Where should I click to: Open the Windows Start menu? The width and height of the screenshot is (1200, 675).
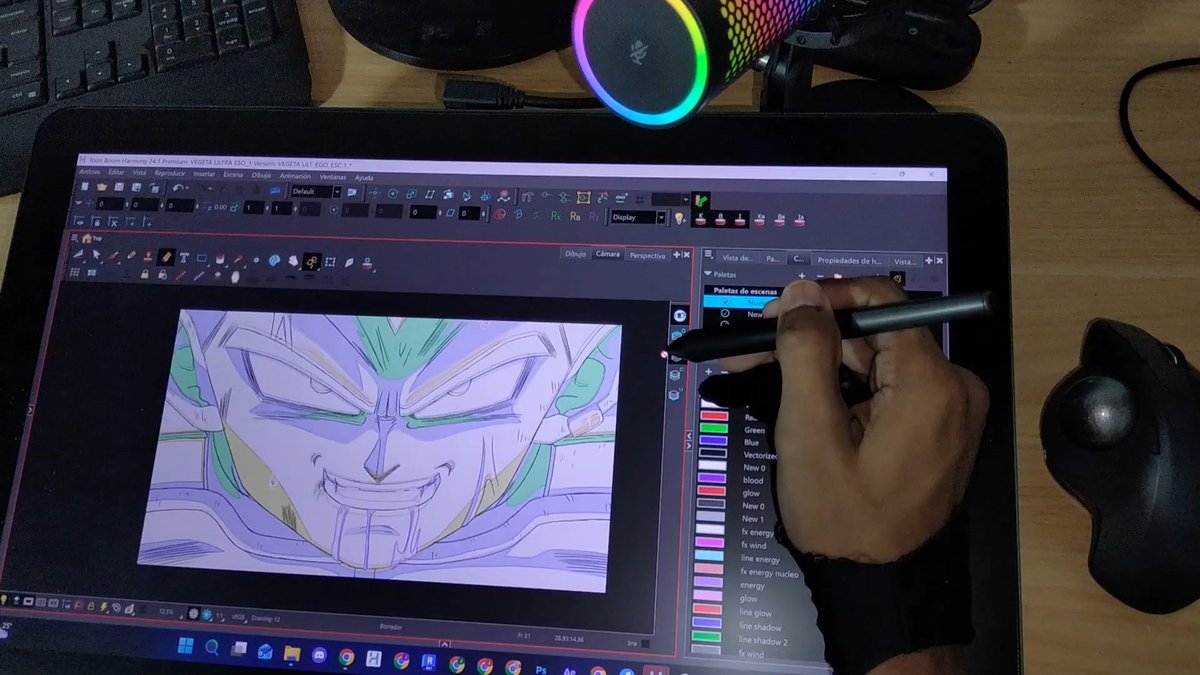pos(186,645)
